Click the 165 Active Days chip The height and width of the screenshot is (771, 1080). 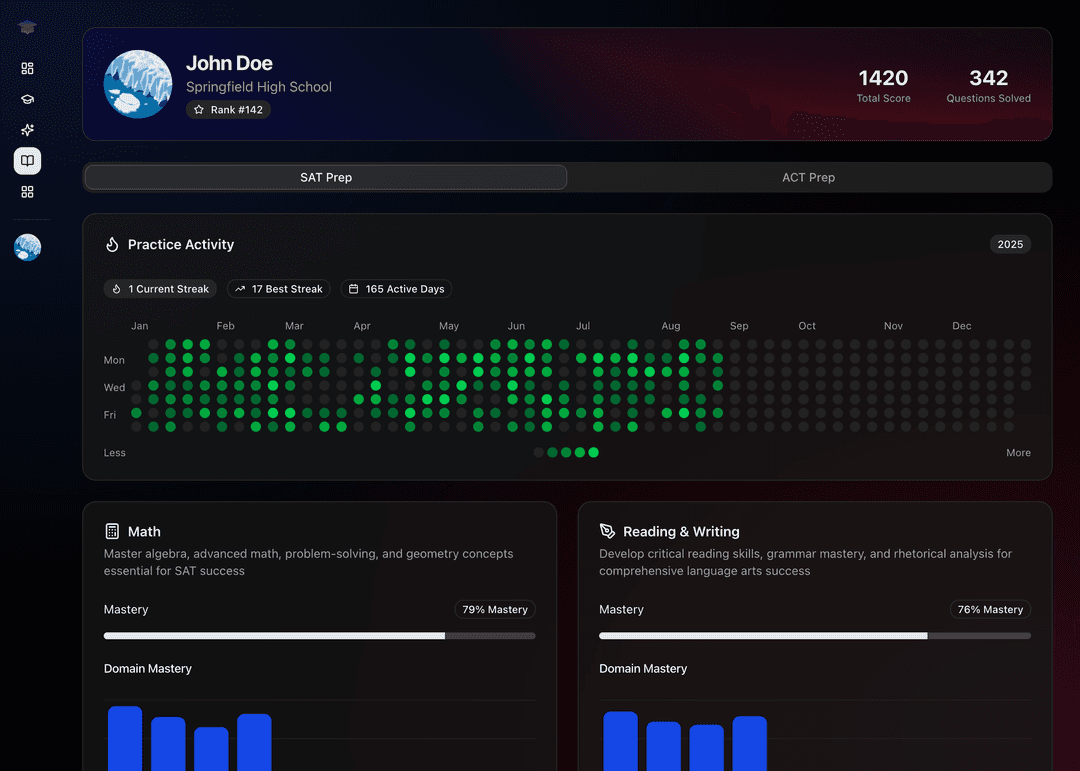coord(396,289)
